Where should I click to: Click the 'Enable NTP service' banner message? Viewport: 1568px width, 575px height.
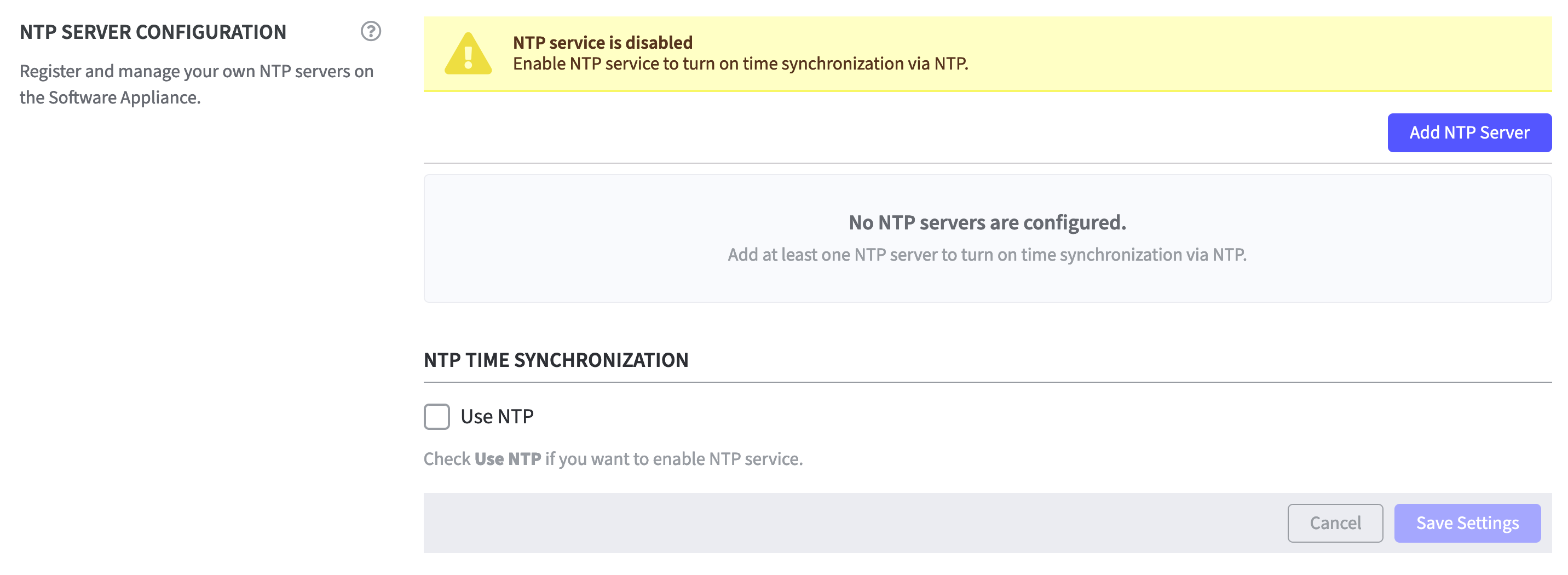pos(740,64)
